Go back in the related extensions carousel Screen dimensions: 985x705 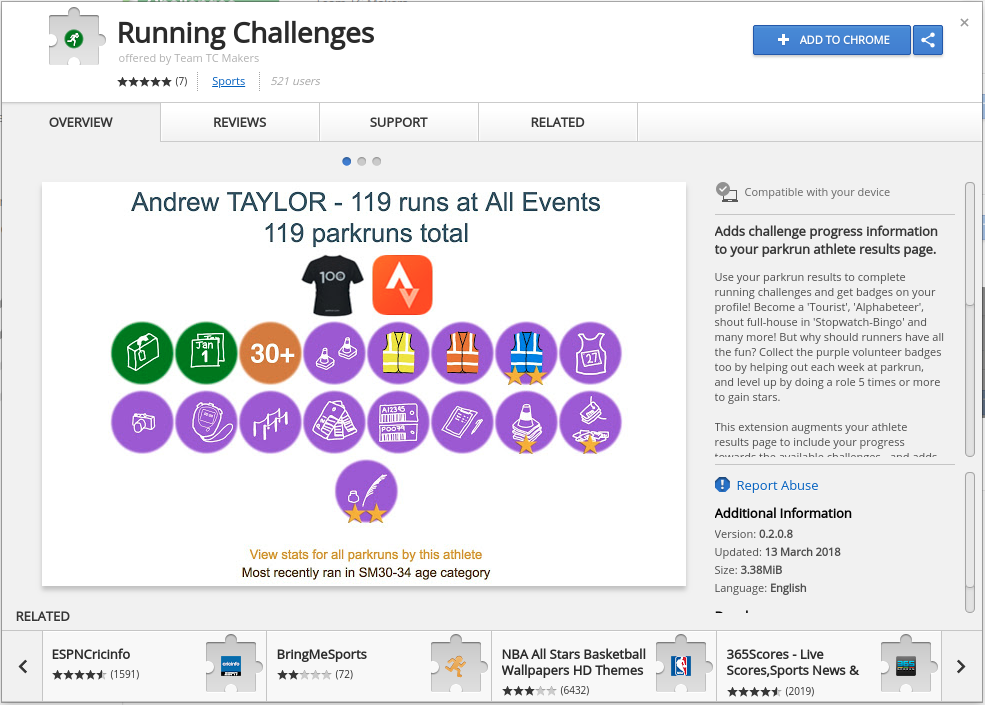pos(22,666)
